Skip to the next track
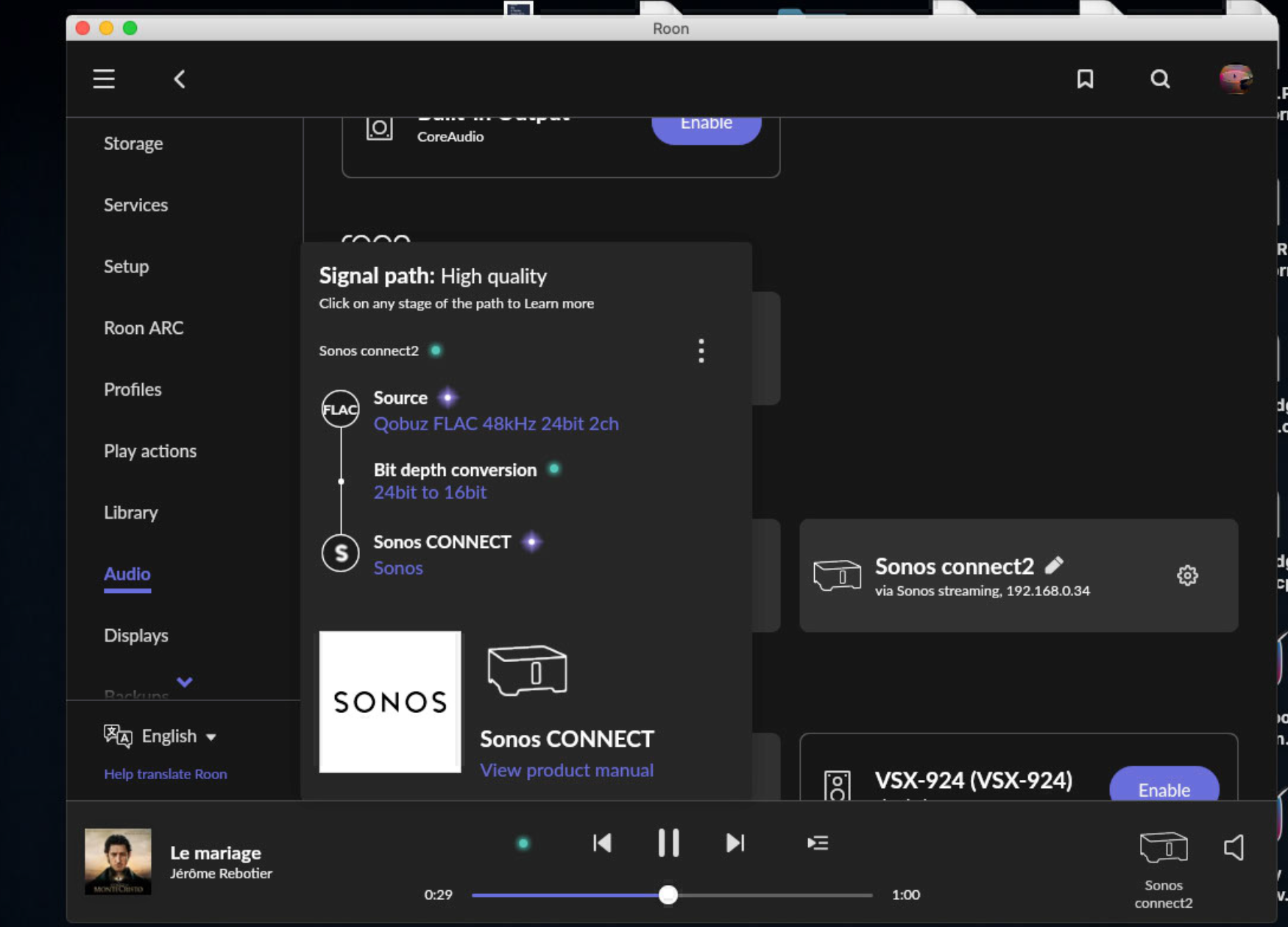The height and width of the screenshot is (927, 1288). pos(735,843)
